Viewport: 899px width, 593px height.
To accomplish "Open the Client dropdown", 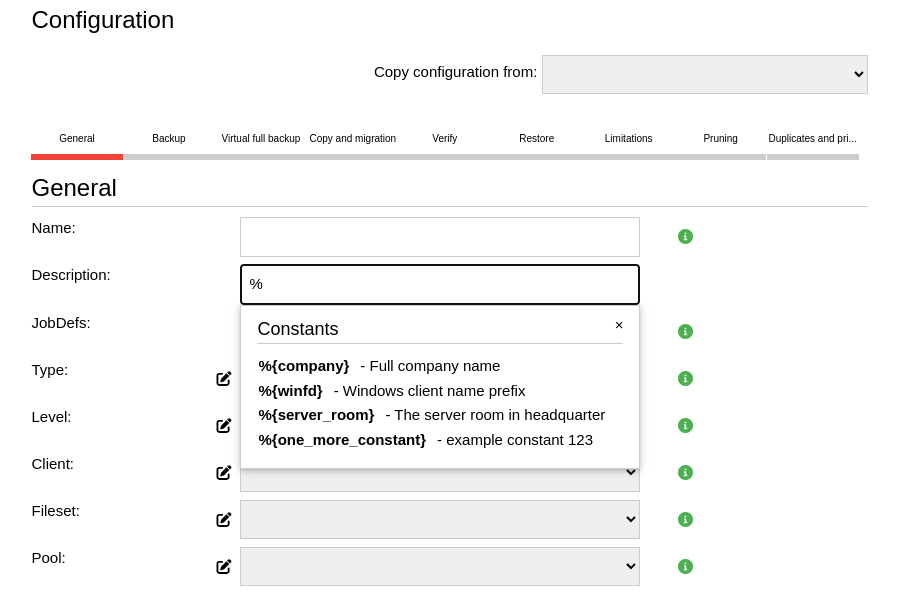I will click(x=440, y=479).
